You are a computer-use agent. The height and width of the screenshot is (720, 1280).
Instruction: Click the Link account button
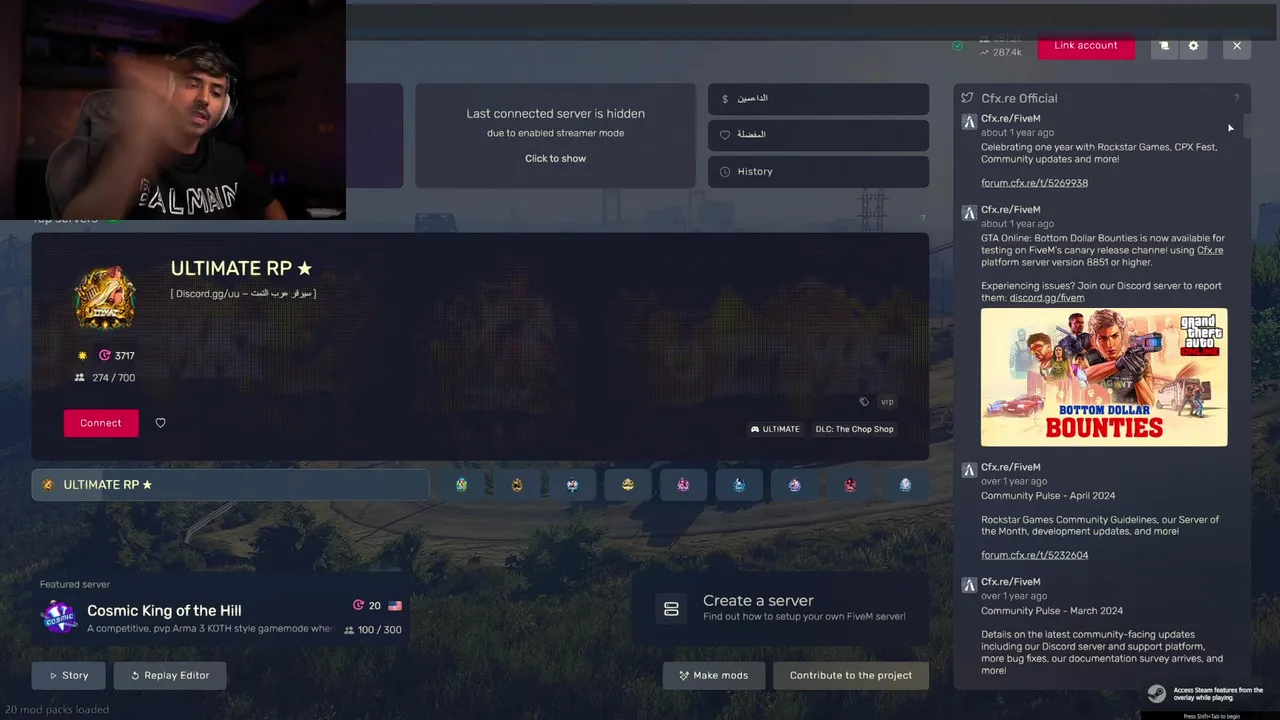(x=1086, y=46)
